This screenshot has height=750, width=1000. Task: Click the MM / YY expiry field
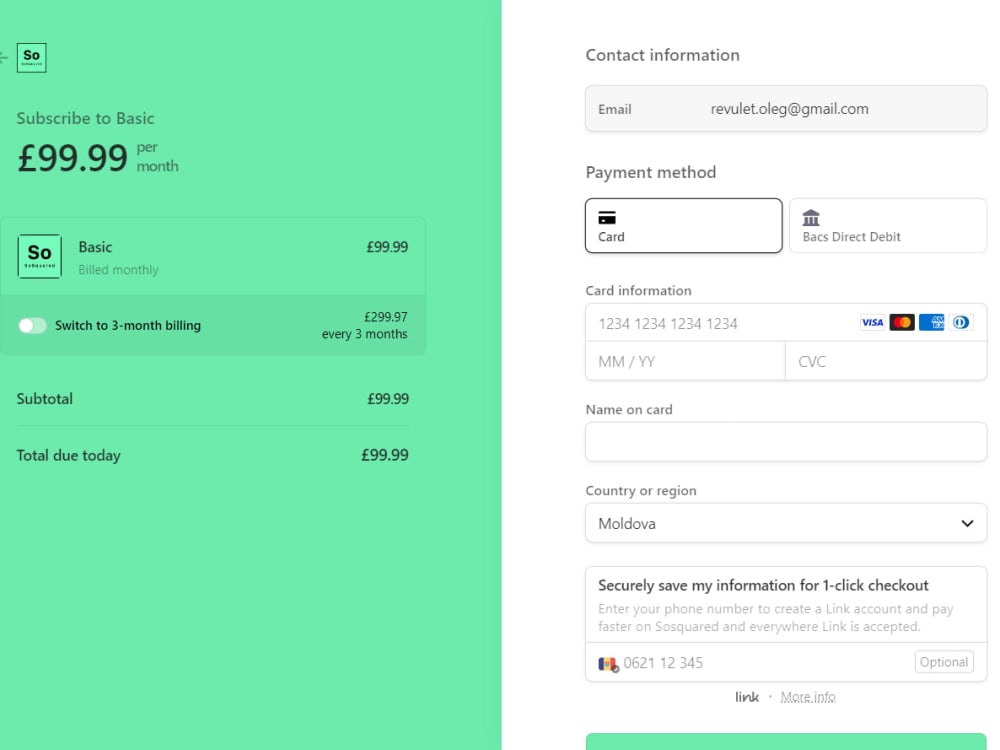click(685, 362)
